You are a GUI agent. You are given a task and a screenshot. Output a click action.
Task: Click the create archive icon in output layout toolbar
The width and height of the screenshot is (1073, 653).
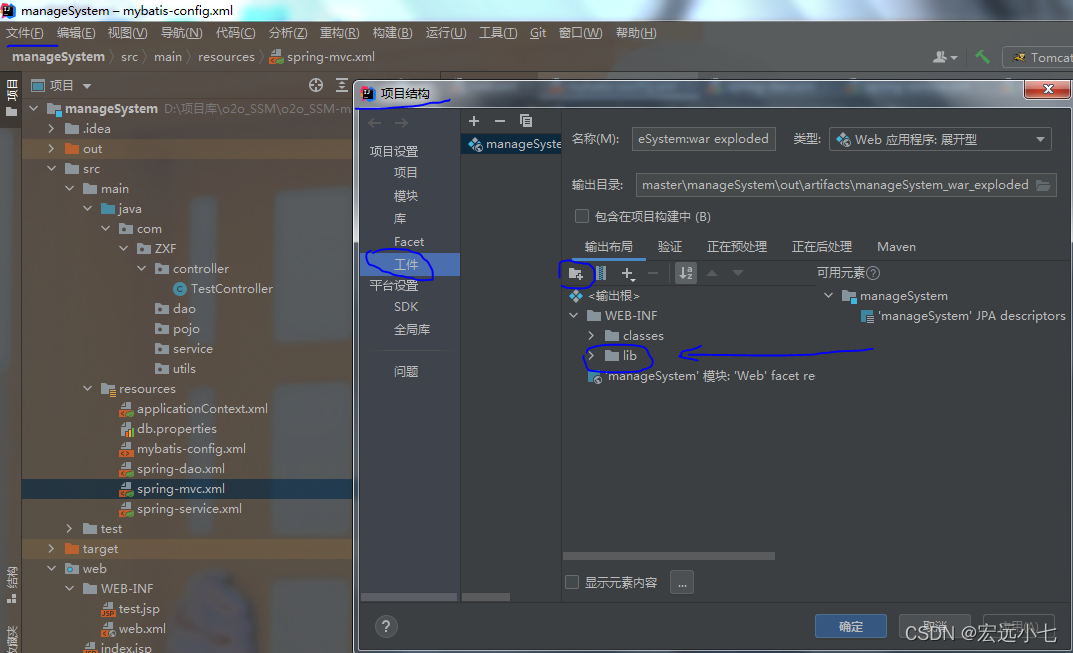[x=601, y=273]
